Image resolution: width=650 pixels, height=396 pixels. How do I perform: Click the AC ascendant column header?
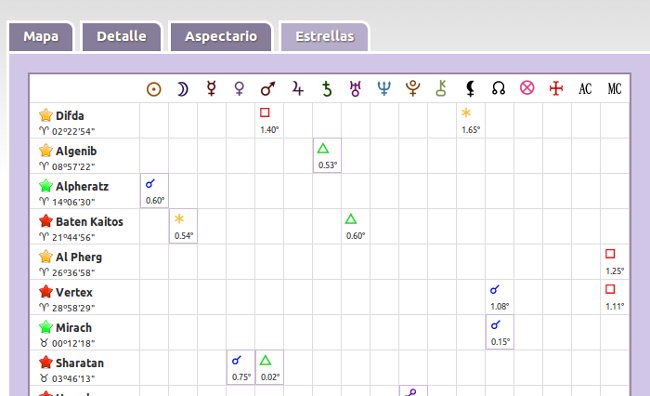tap(585, 89)
